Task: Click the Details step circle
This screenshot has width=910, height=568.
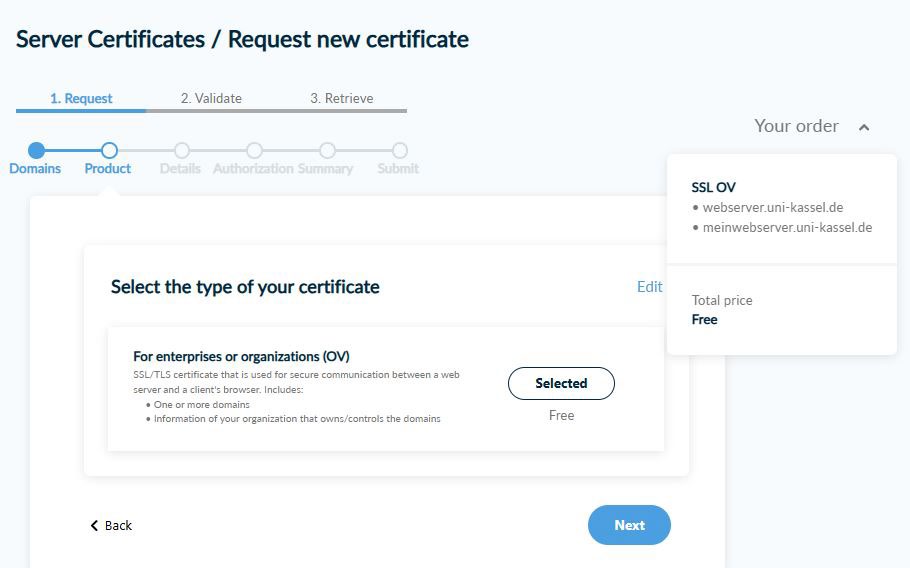Action: (x=181, y=151)
